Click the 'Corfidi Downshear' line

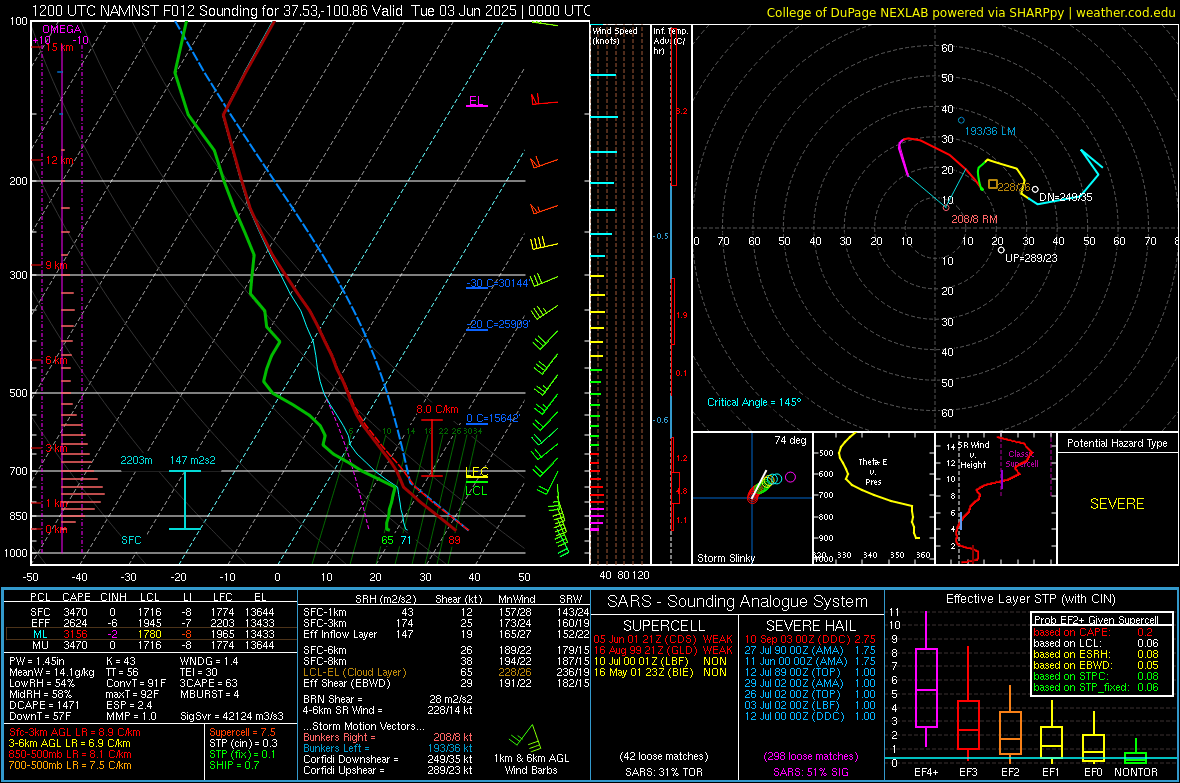coord(388,759)
